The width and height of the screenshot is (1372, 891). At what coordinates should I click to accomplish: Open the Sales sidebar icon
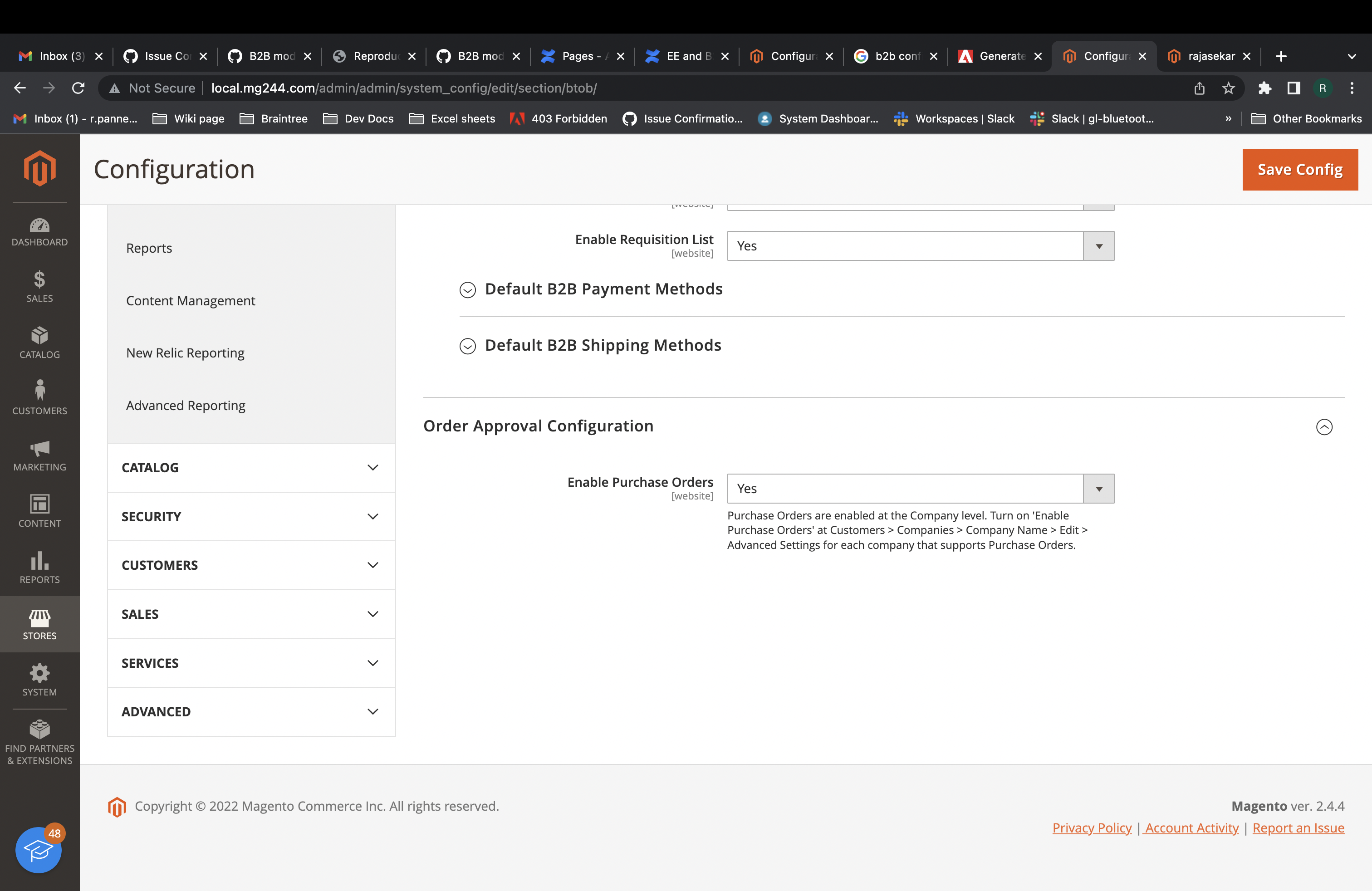click(x=39, y=286)
